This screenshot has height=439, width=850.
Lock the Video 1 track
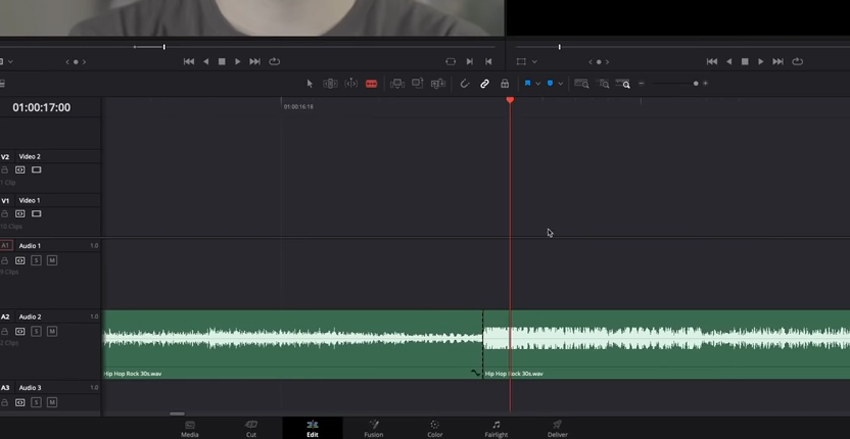click(5, 213)
